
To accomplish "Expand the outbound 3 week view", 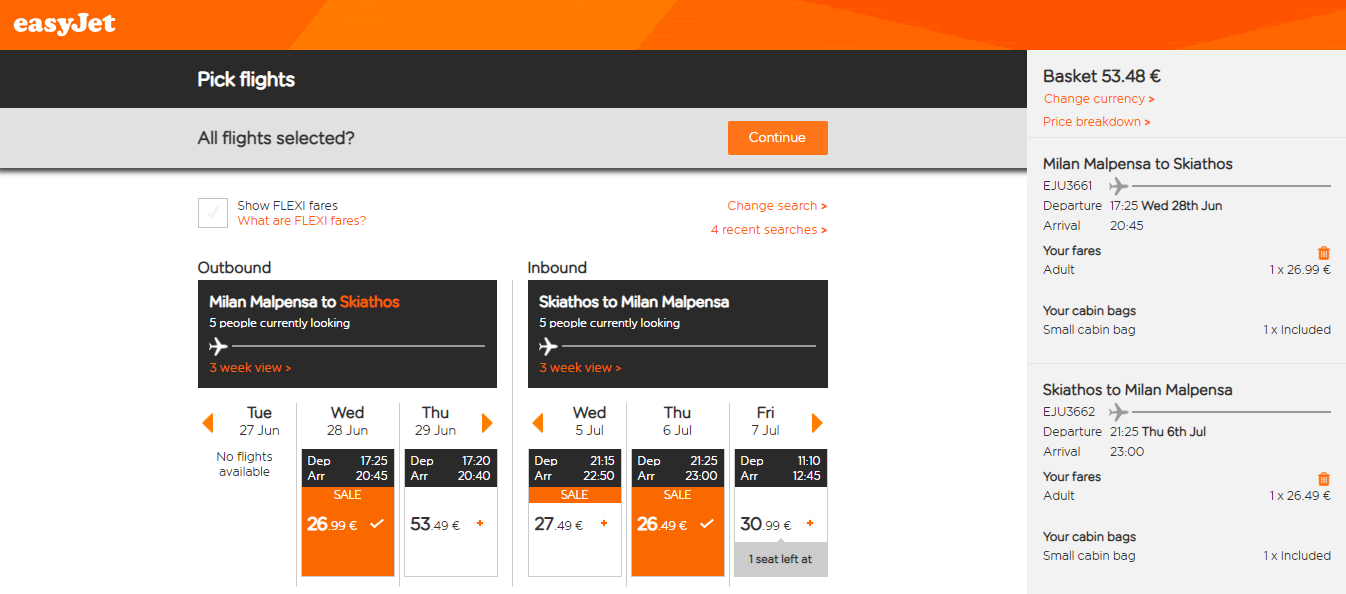I will pyautogui.click(x=250, y=368).
